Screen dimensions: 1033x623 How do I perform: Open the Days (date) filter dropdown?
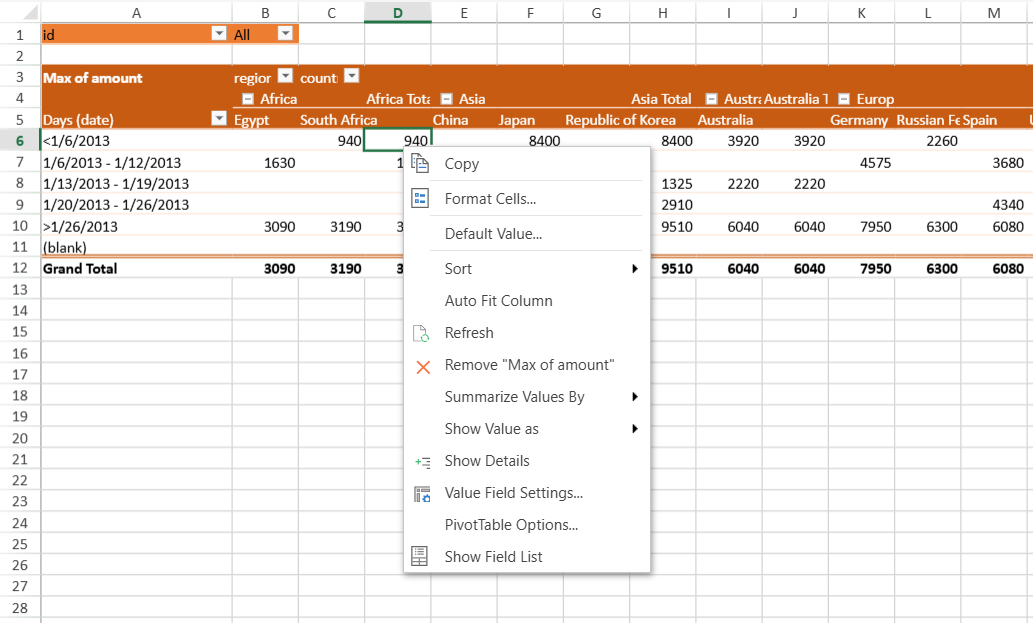pos(219,119)
